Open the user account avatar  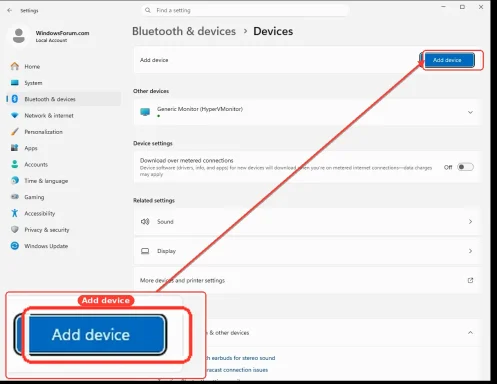[19, 36]
